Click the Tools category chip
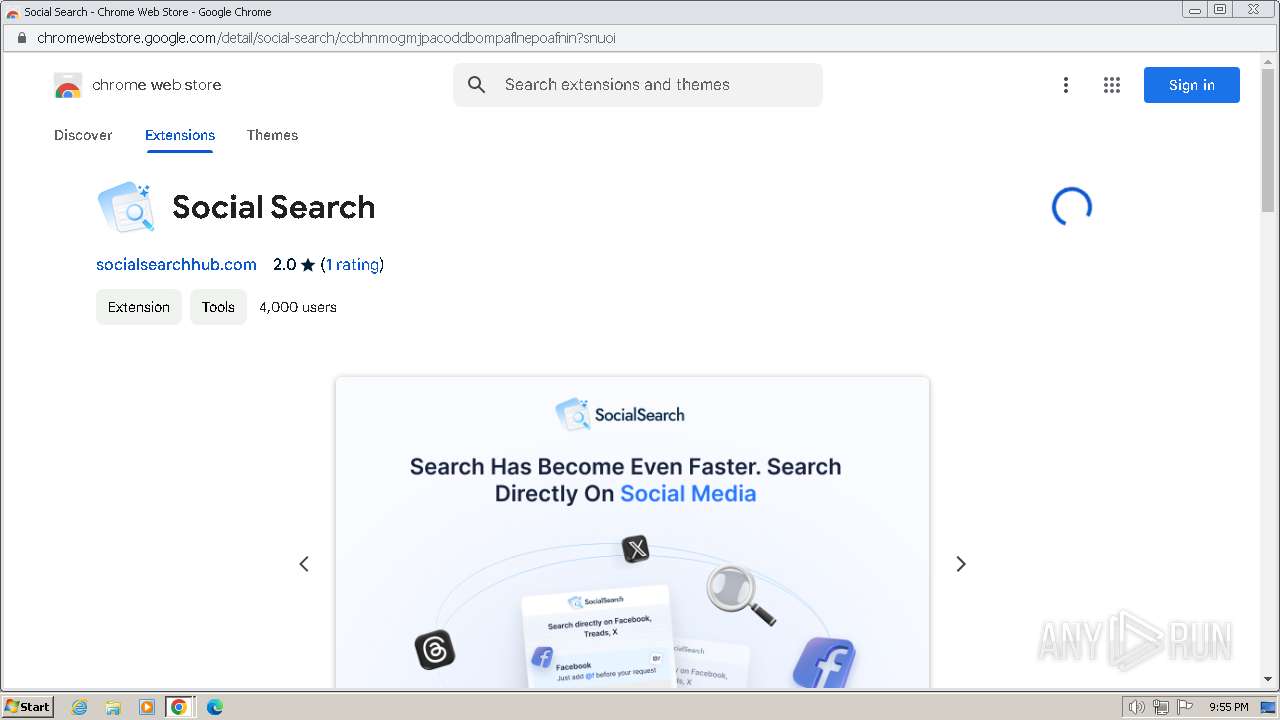The image size is (1280, 720). [218, 307]
